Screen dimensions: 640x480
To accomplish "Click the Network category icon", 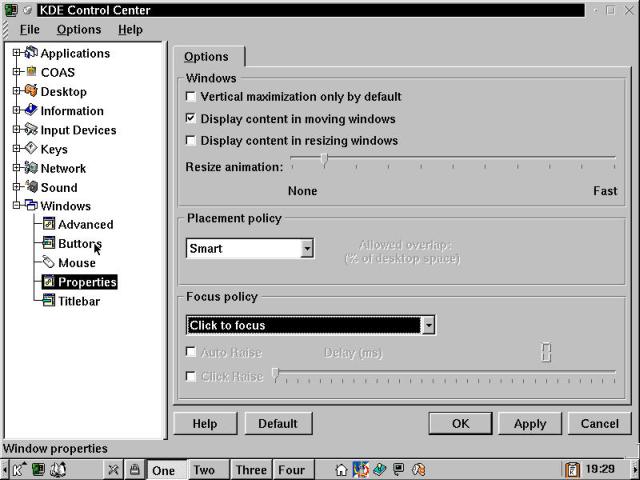I will [31, 168].
